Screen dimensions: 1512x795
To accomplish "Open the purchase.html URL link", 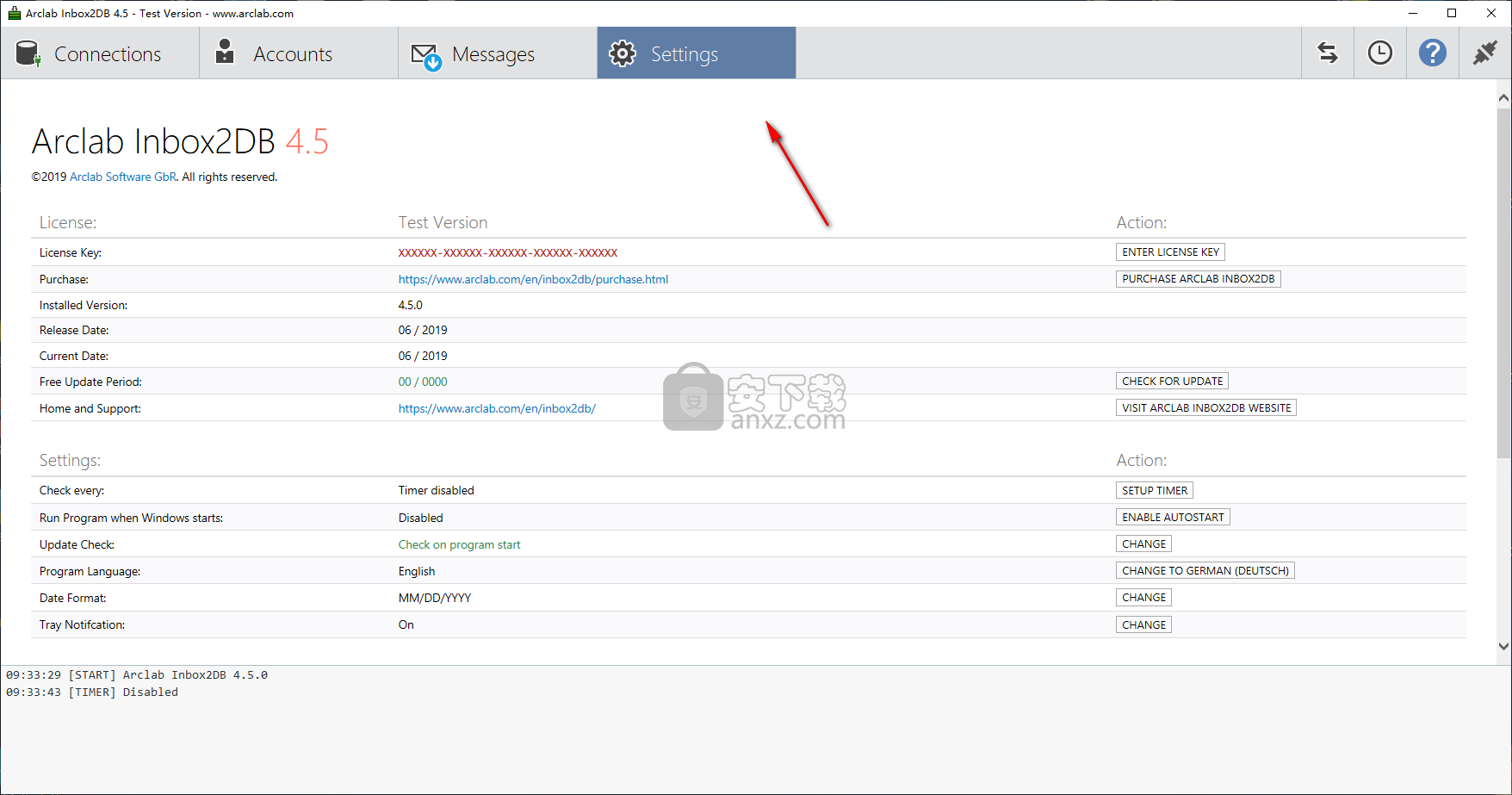I will pos(533,279).
